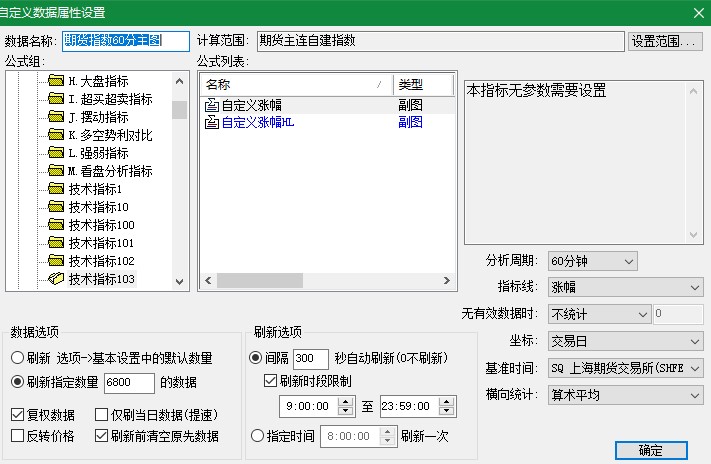Select I.超买超卖指标 tree label
This screenshot has width=711, height=464.
point(110,99)
